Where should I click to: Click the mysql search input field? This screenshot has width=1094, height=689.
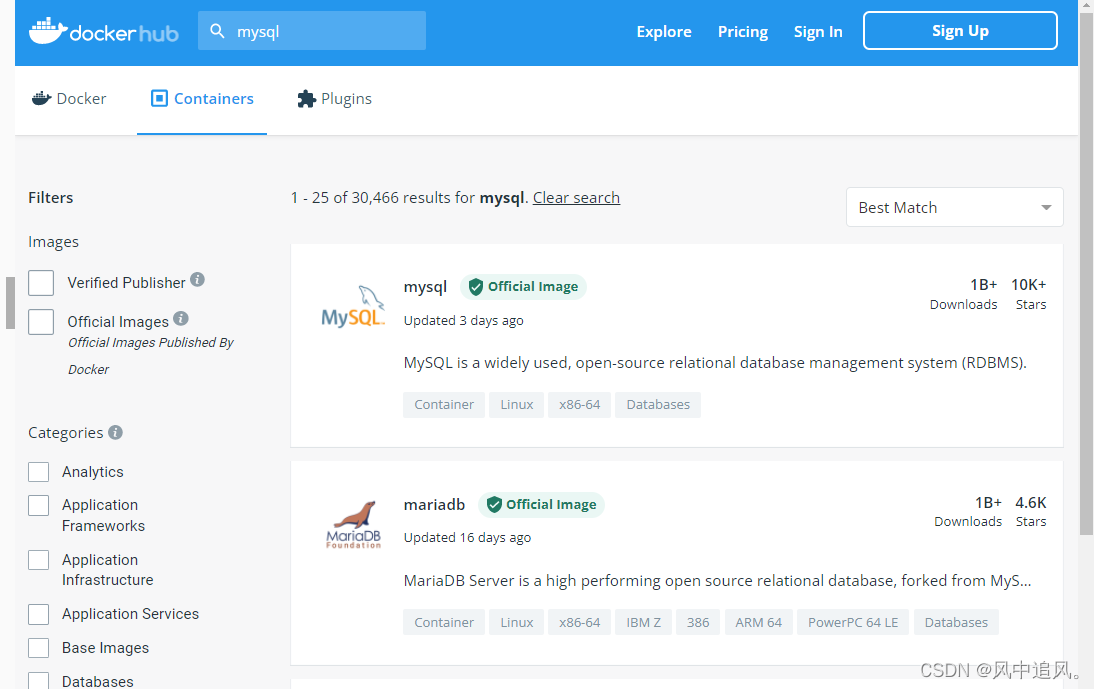point(312,31)
